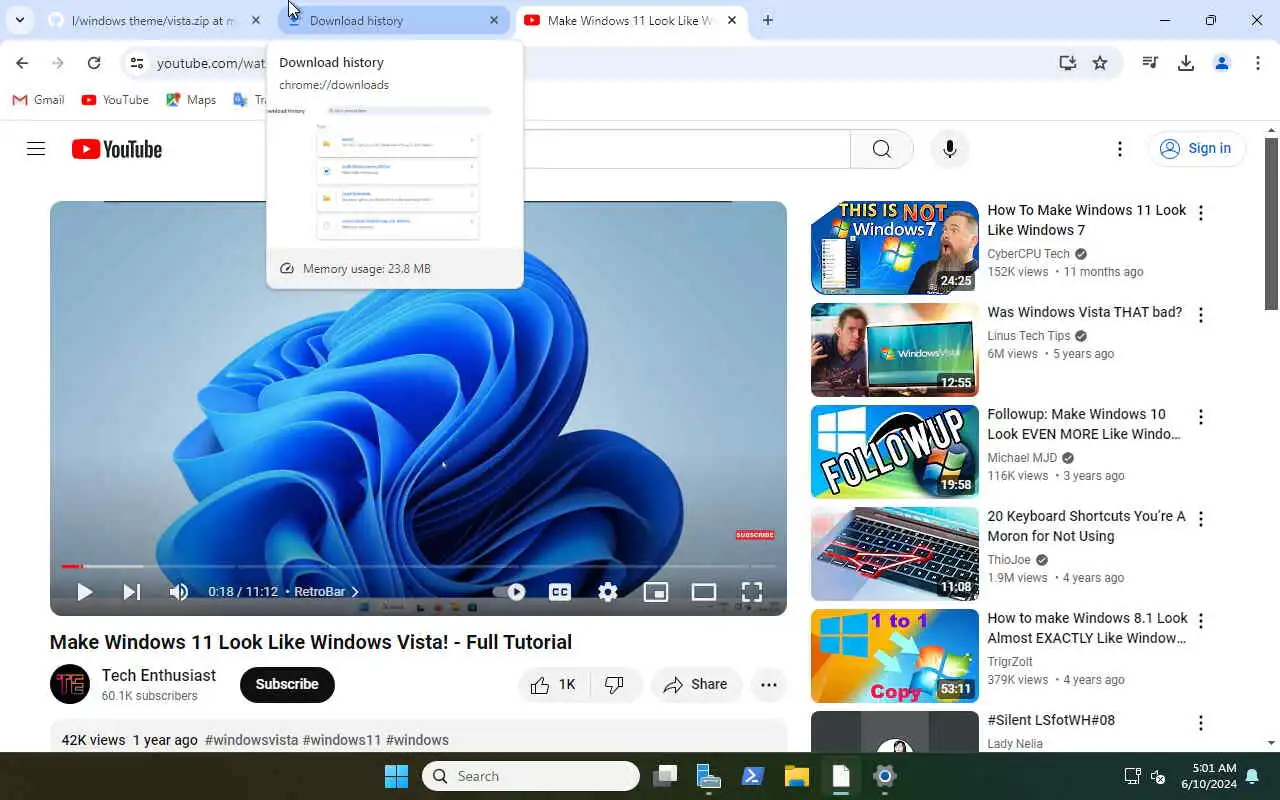
Task: Open the tab search dropdown arrow
Action: (19, 20)
